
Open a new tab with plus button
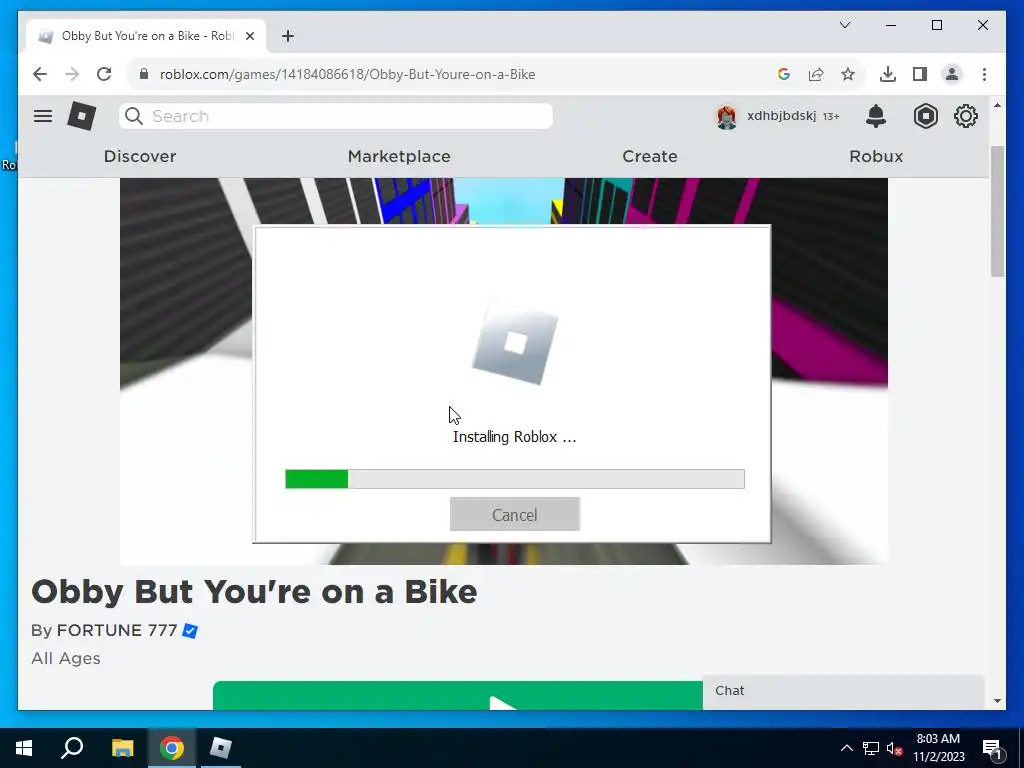pyautogui.click(x=288, y=36)
